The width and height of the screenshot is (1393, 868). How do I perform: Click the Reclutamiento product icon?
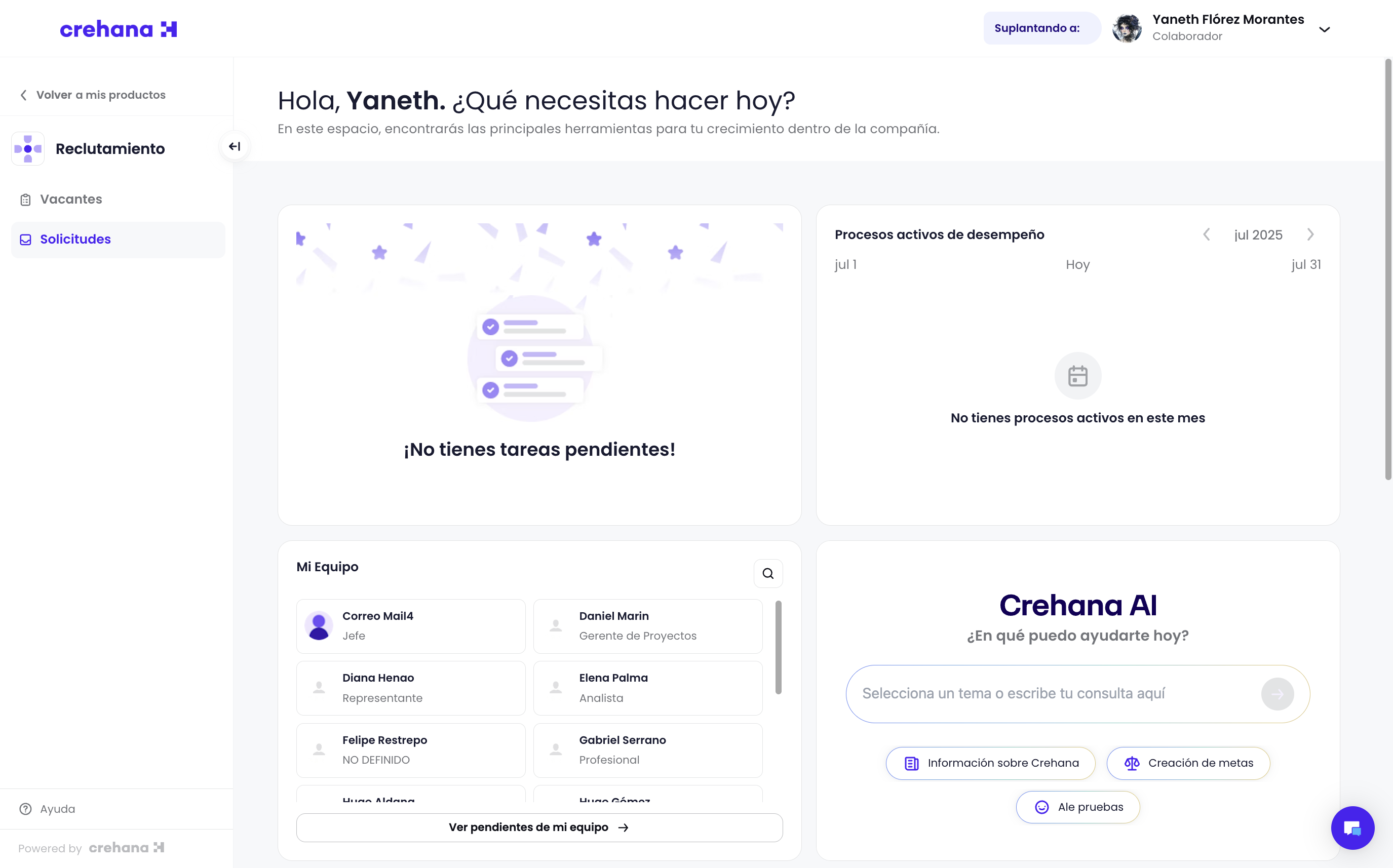pyautogui.click(x=27, y=149)
